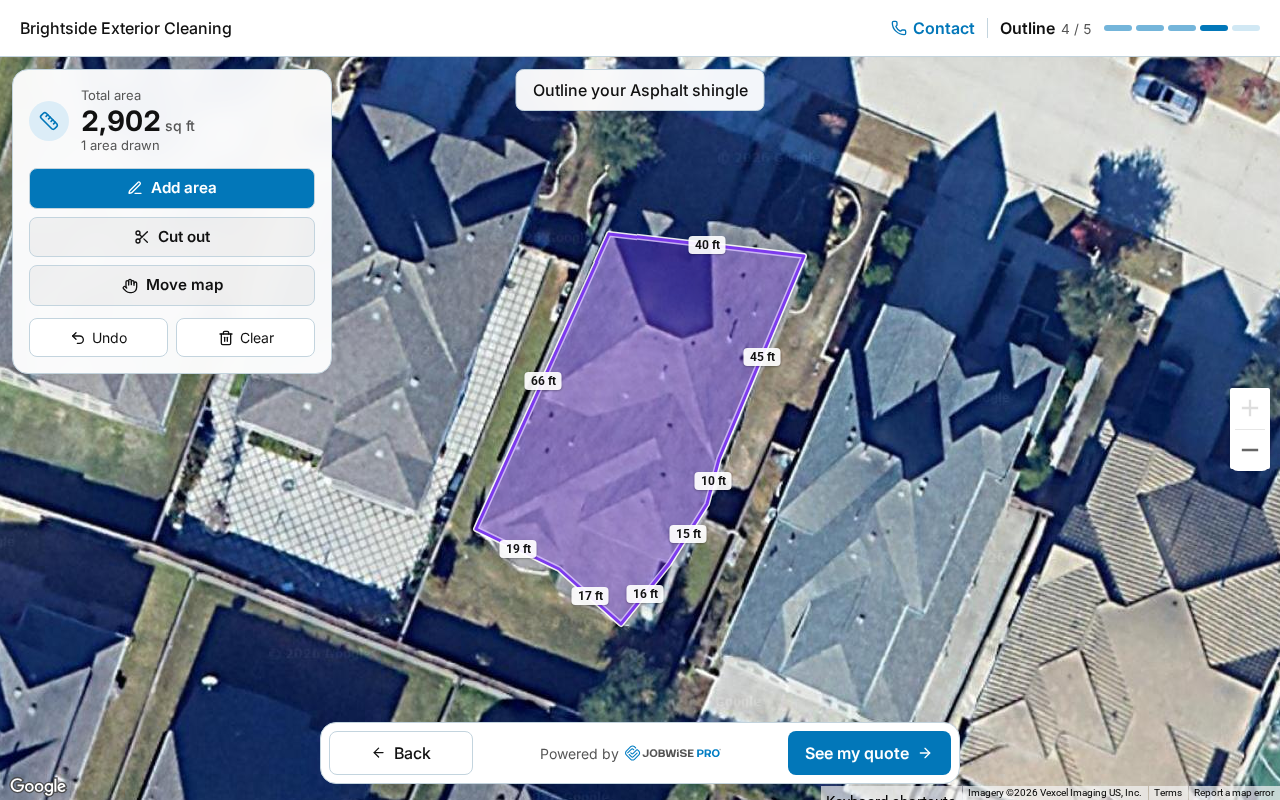Click the first progress step bar

[x=1118, y=28]
